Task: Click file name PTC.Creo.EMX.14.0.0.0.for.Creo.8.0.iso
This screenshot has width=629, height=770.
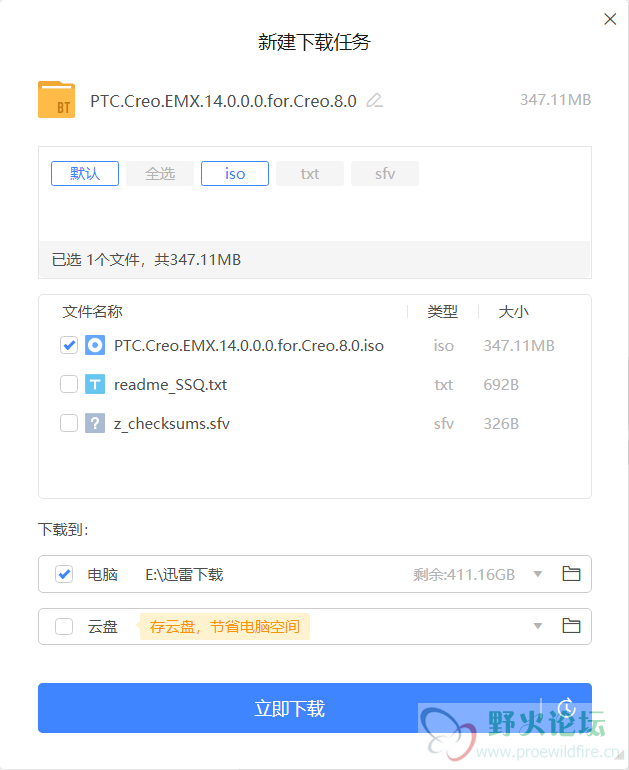Action: (x=249, y=345)
